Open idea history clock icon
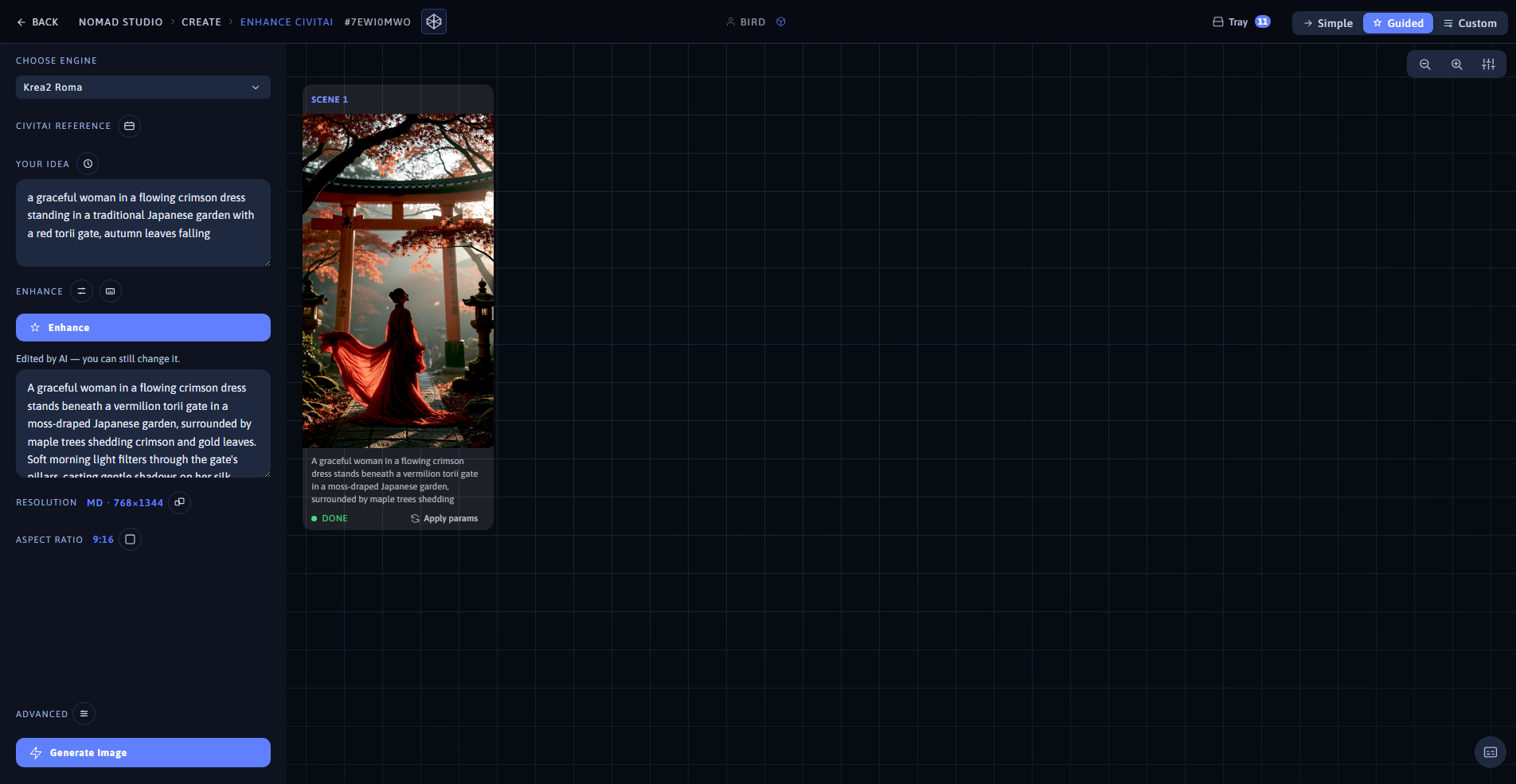Image resolution: width=1516 pixels, height=784 pixels. [x=88, y=164]
